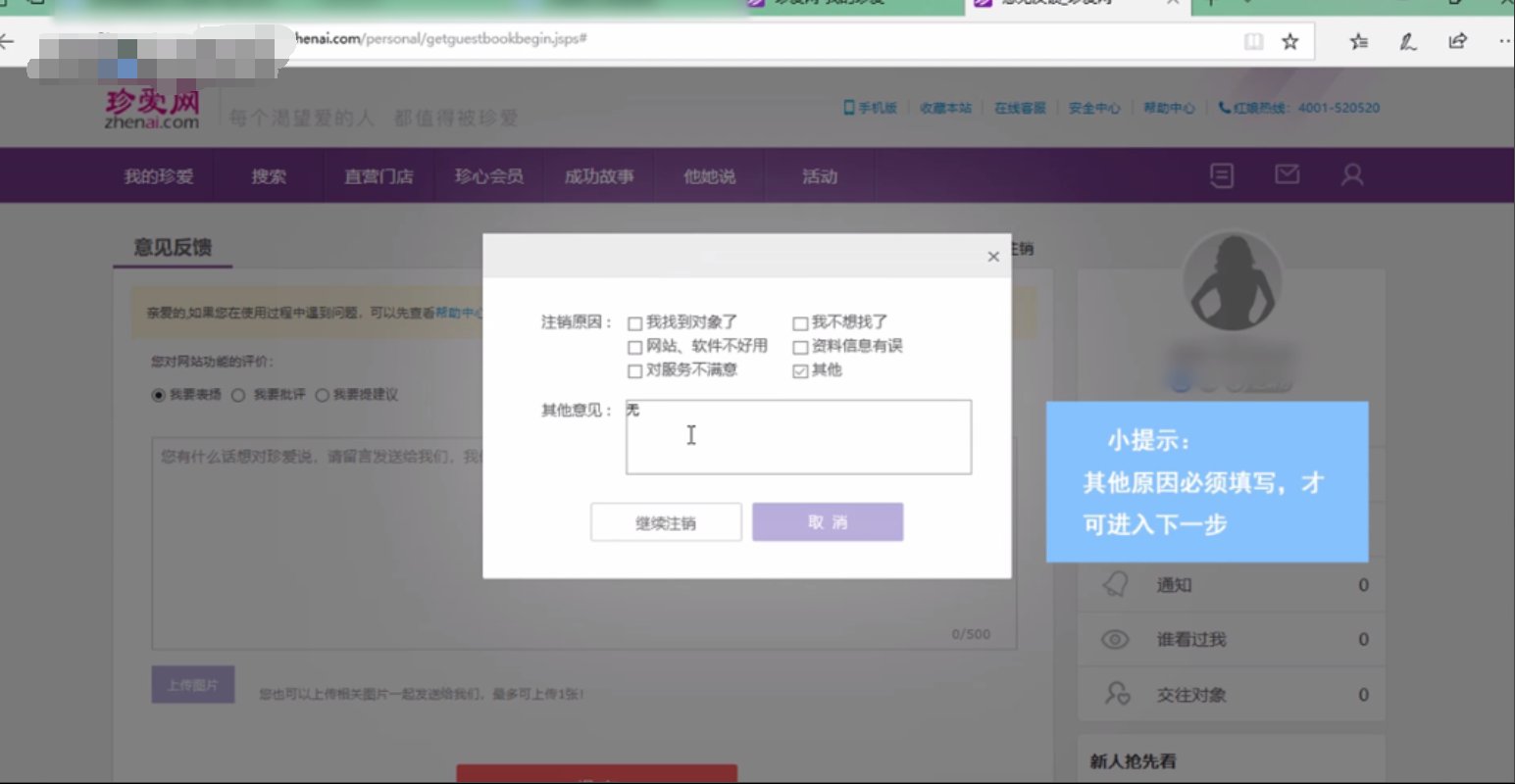Click the mobile phone icon next to 手机版
The height and width of the screenshot is (784, 1515).
847,108
